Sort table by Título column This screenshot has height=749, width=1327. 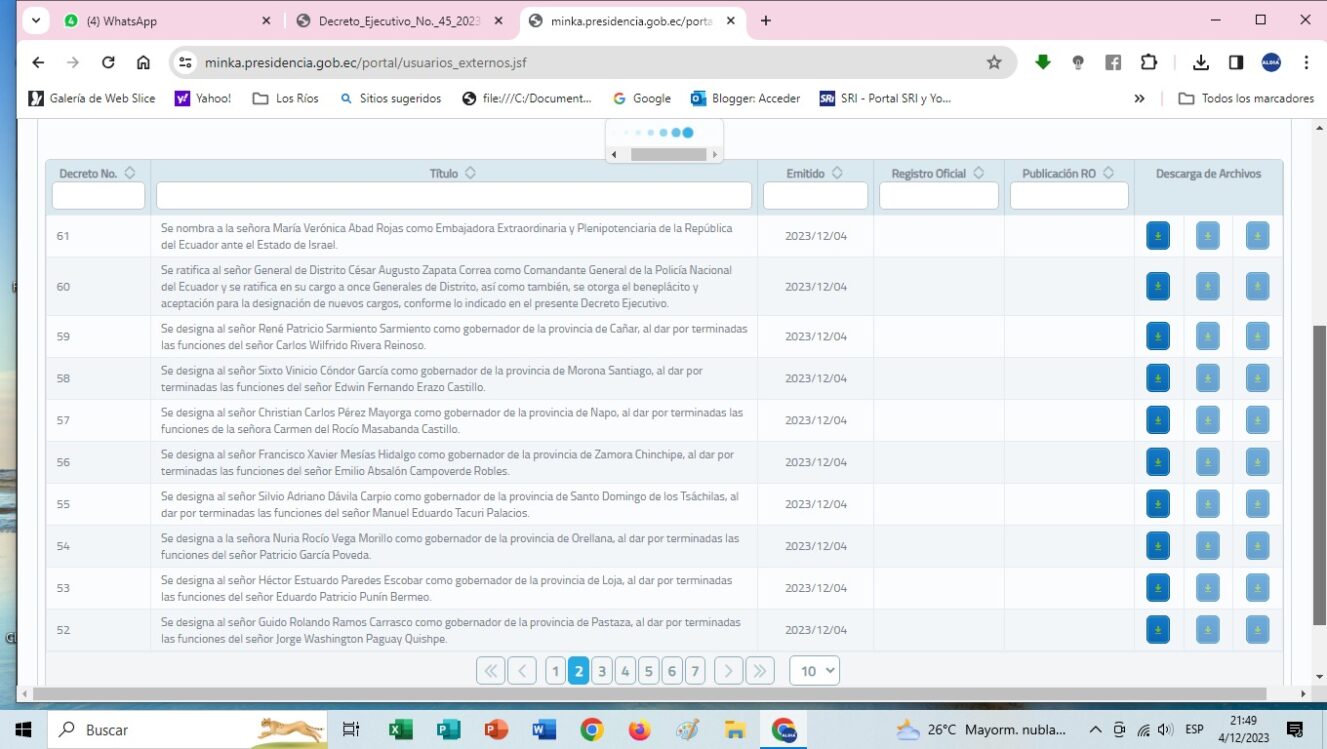tap(470, 173)
